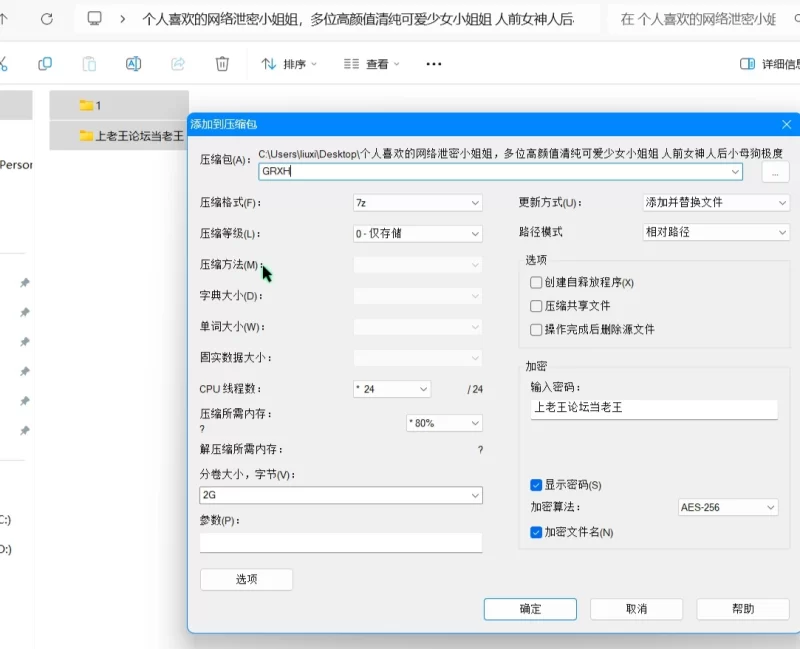
Task: Open the 加密算法 dropdown showing AES-256
Action: (x=728, y=507)
